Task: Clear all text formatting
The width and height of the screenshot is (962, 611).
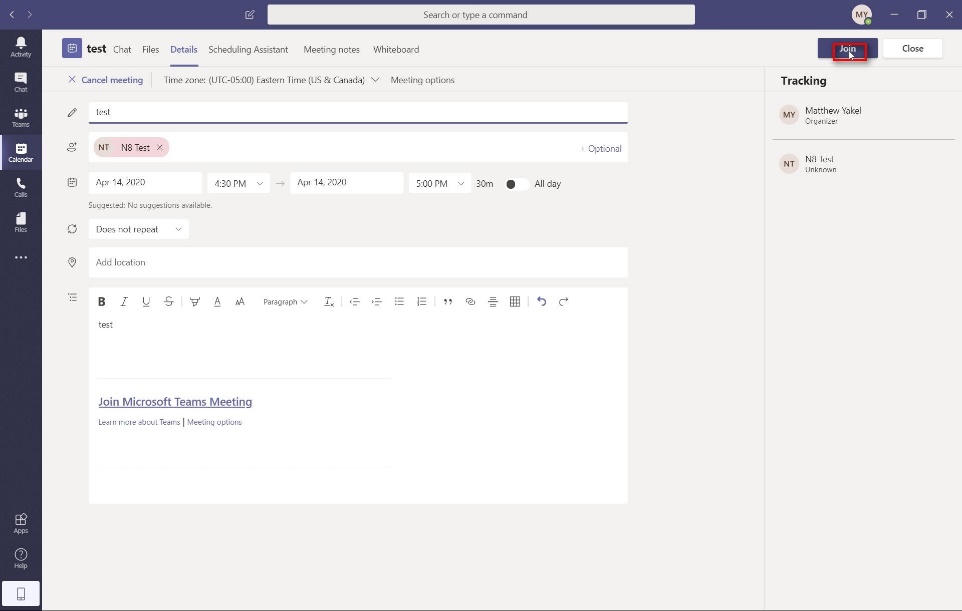Action: pos(329,301)
